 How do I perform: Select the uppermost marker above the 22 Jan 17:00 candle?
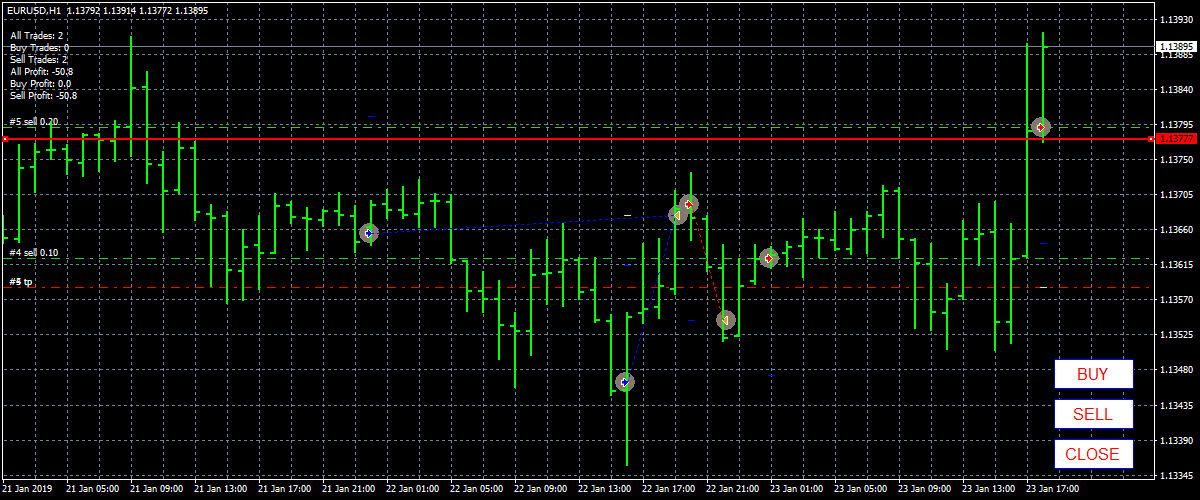click(688, 204)
